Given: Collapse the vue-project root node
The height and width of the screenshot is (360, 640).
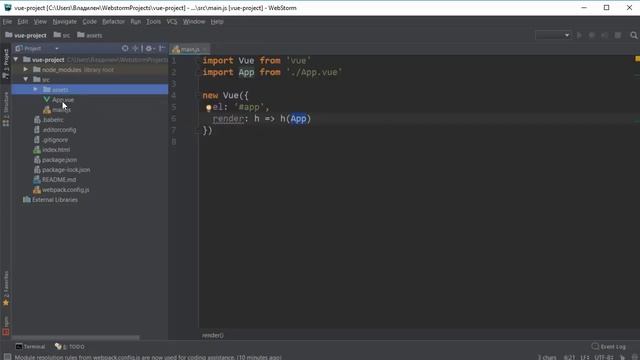Looking at the screenshot, I should point(16,60).
